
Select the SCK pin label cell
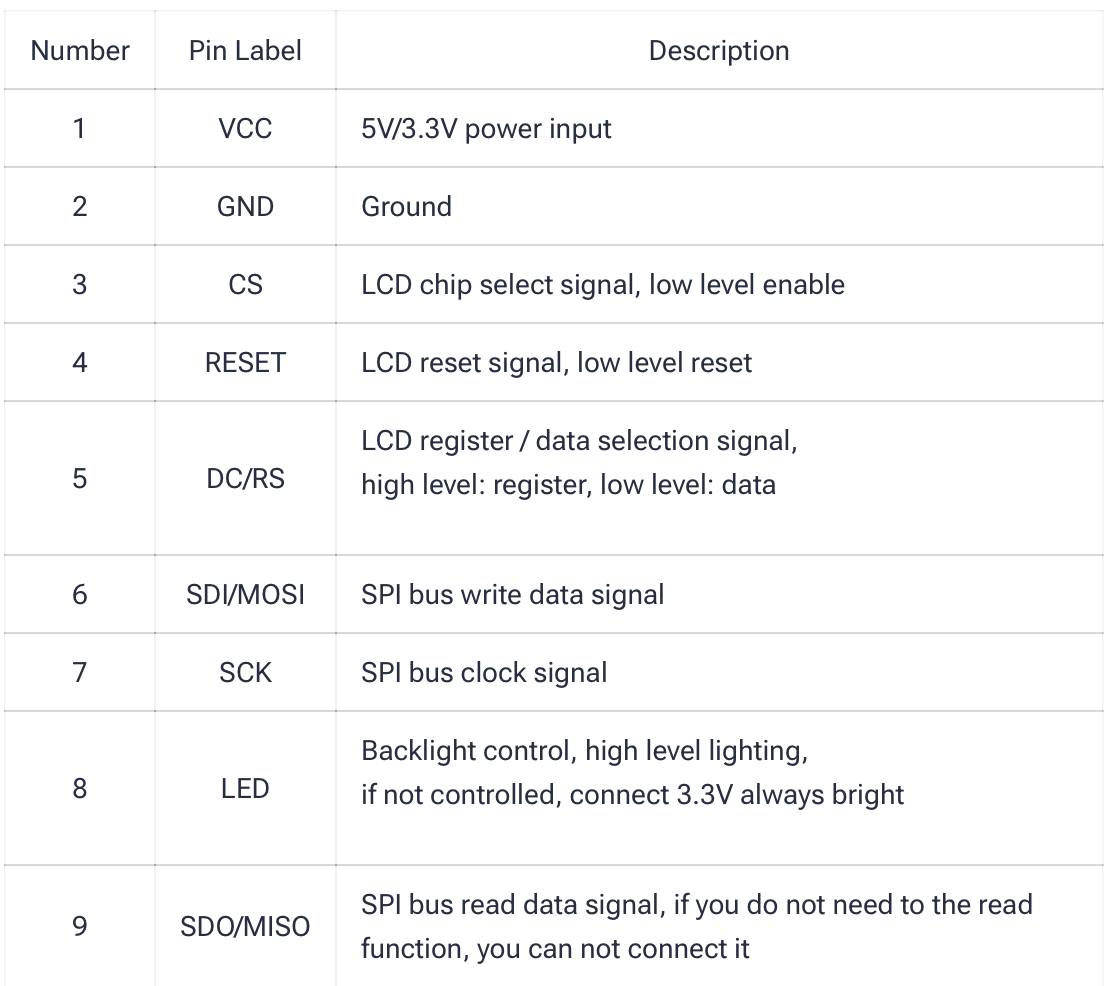coord(245,672)
